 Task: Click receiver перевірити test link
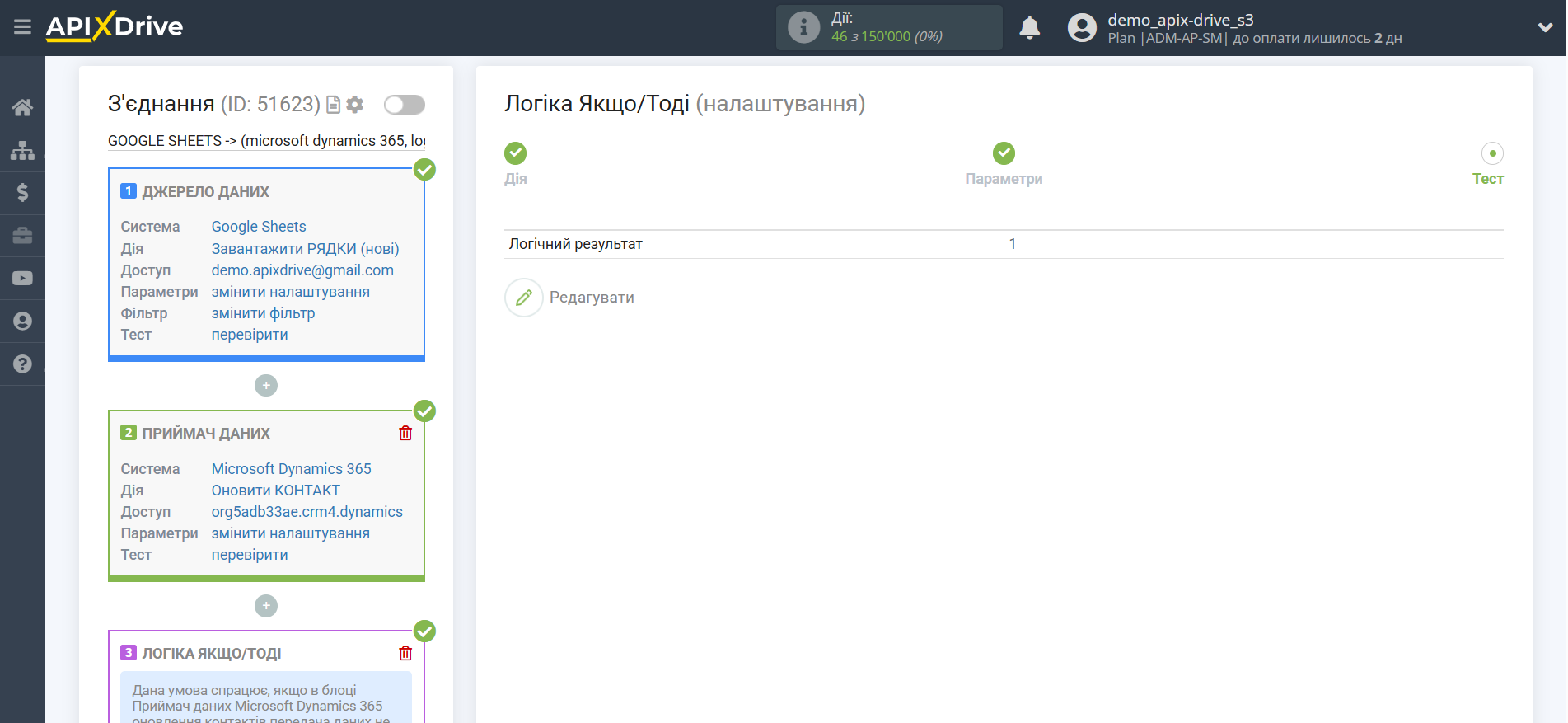(250, 555)
